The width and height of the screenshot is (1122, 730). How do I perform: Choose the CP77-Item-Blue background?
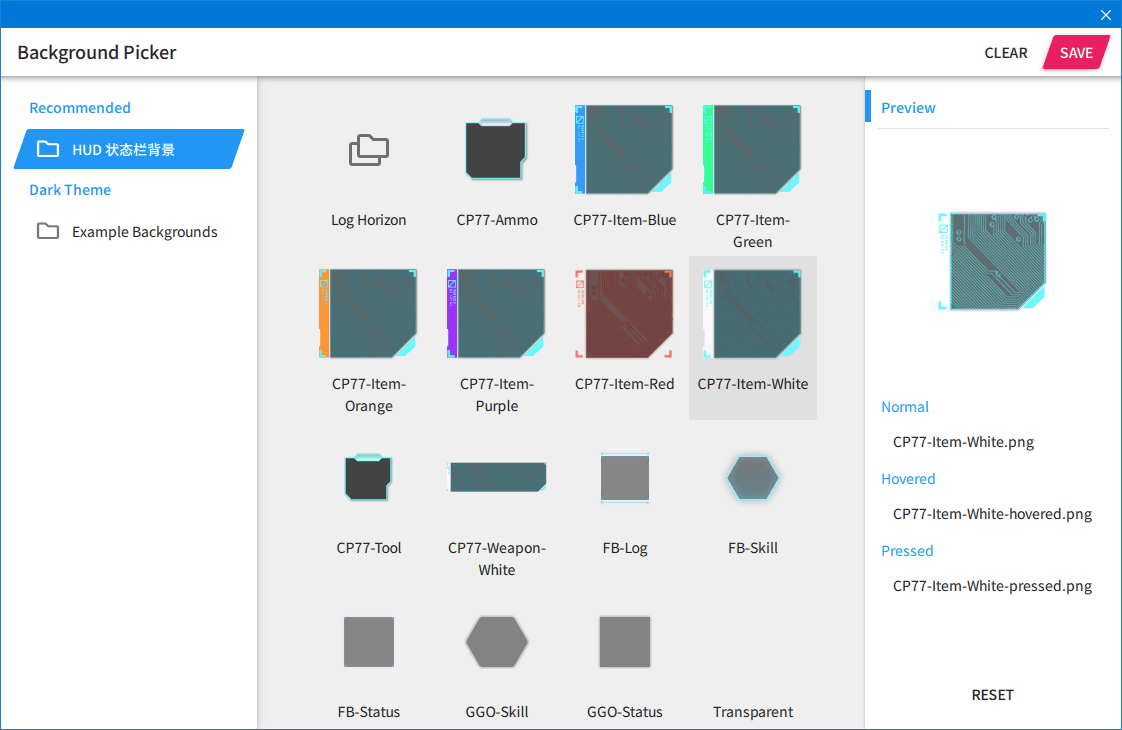[624, 150]
